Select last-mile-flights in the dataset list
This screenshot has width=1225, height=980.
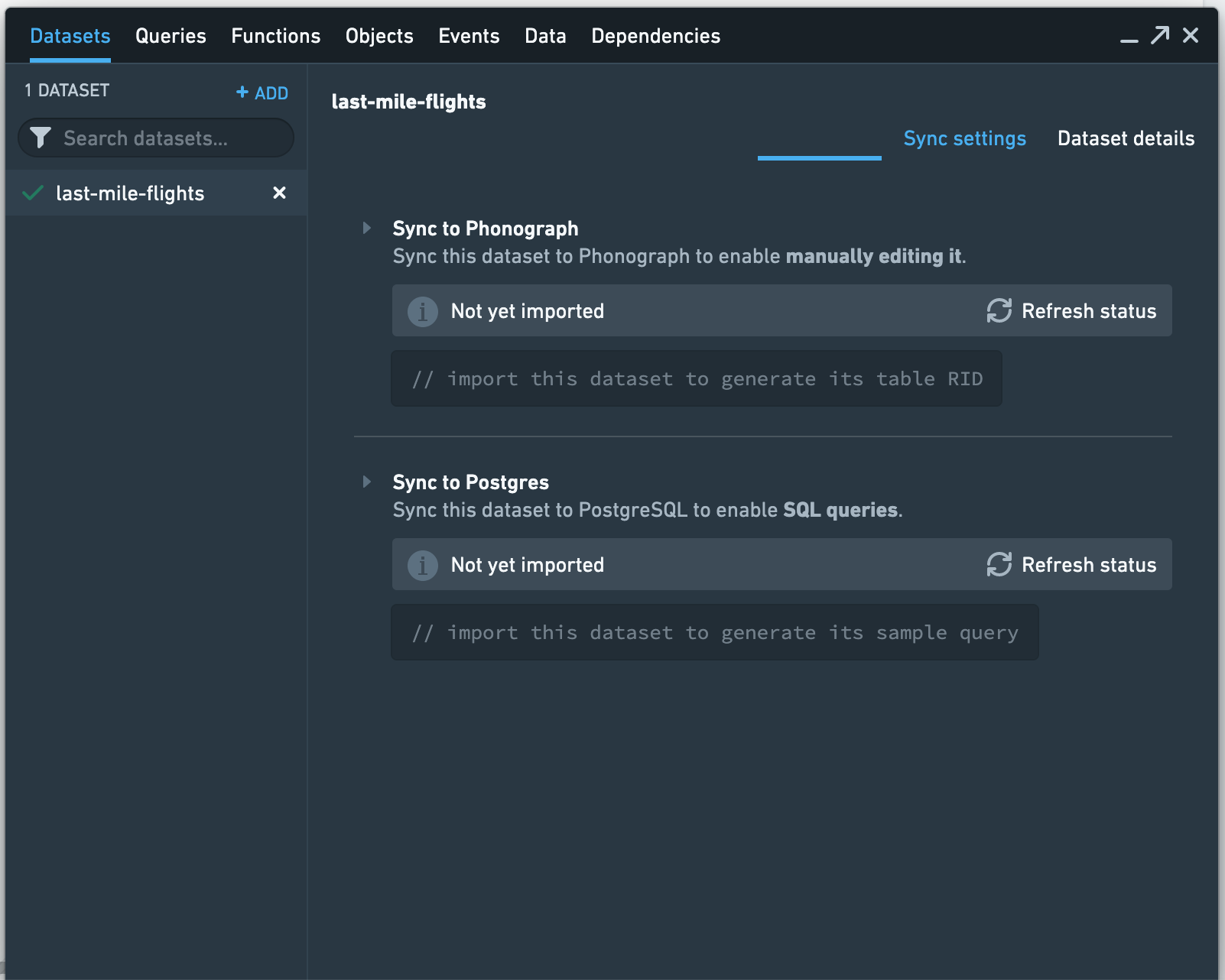tap(156, 193)
